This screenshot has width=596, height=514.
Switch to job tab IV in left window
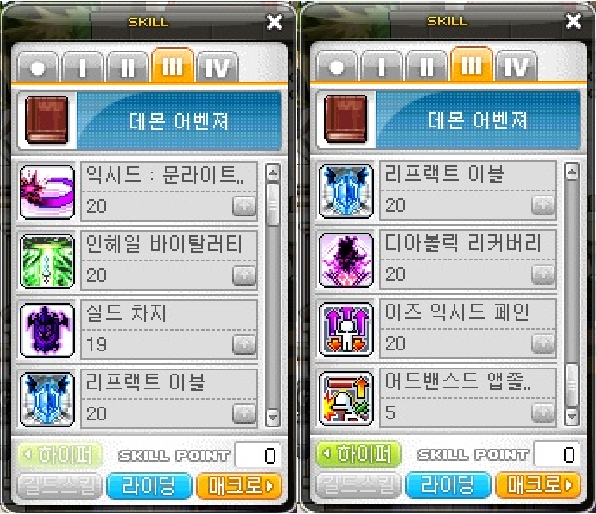click(x=217, y=67)
